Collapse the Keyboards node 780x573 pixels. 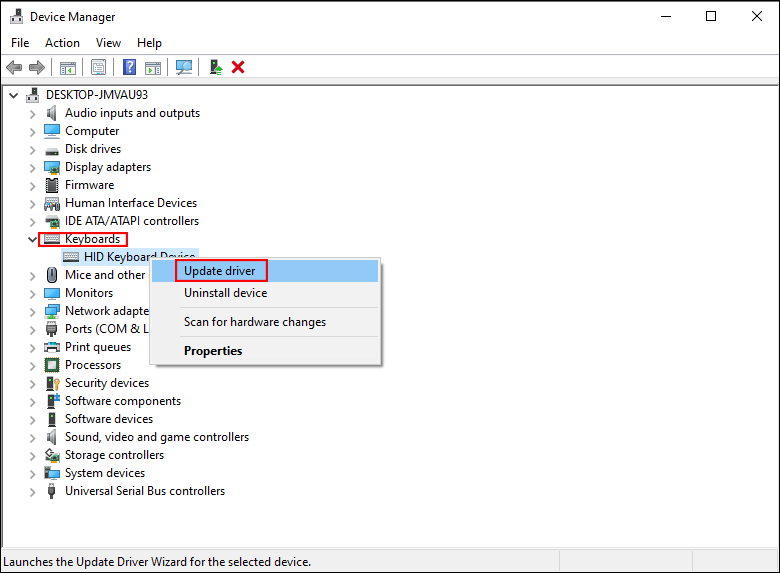pyautogui.click(x=32, y=240)
